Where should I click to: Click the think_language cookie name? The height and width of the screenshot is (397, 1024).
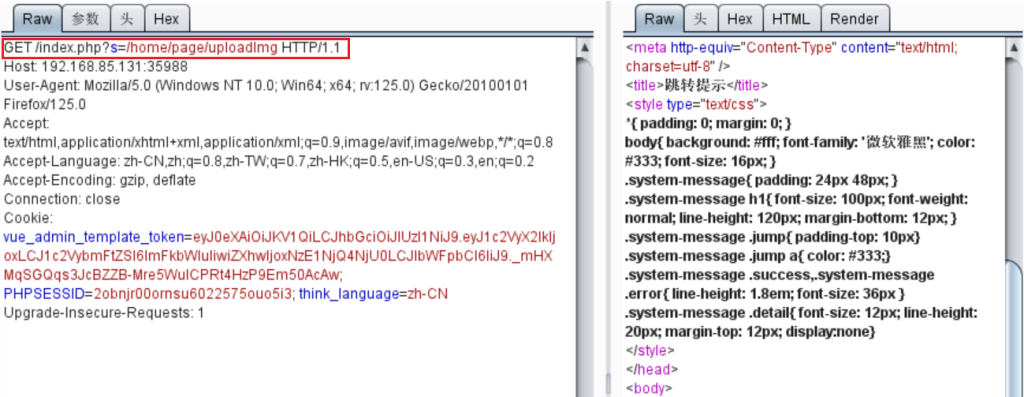[349, 293]
